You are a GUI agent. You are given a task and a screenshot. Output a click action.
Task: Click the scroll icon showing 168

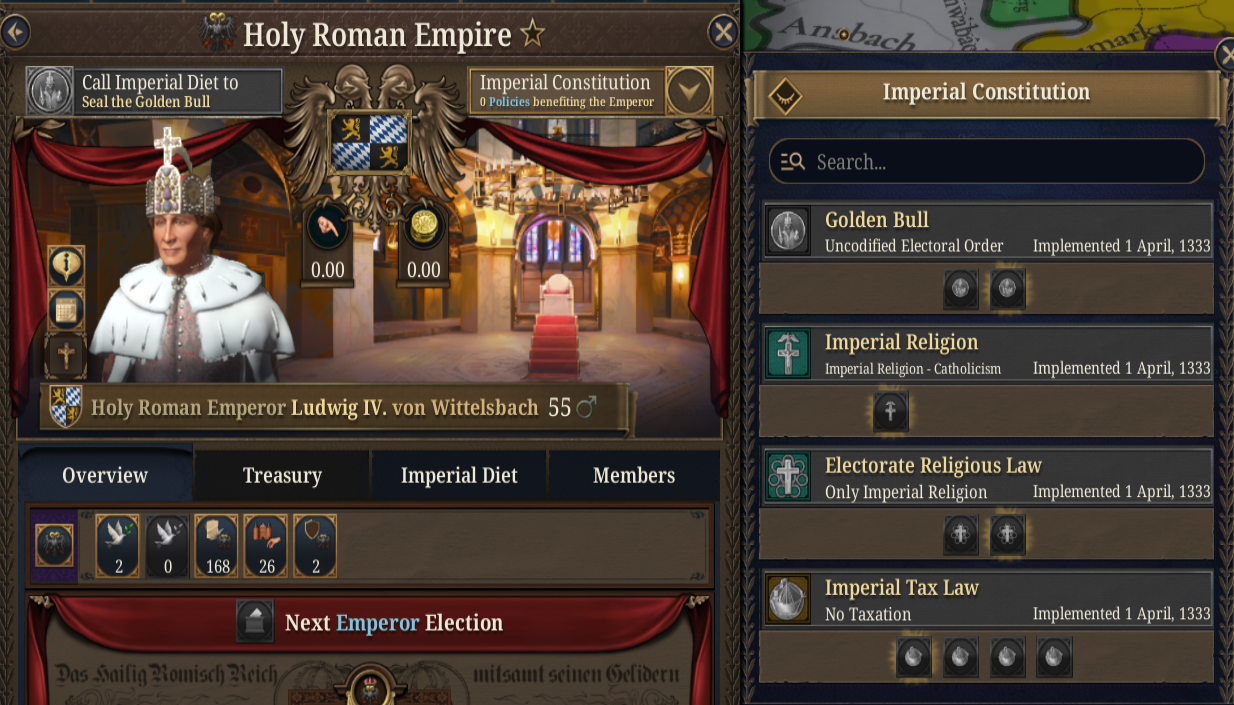click(x=217, y=546)
